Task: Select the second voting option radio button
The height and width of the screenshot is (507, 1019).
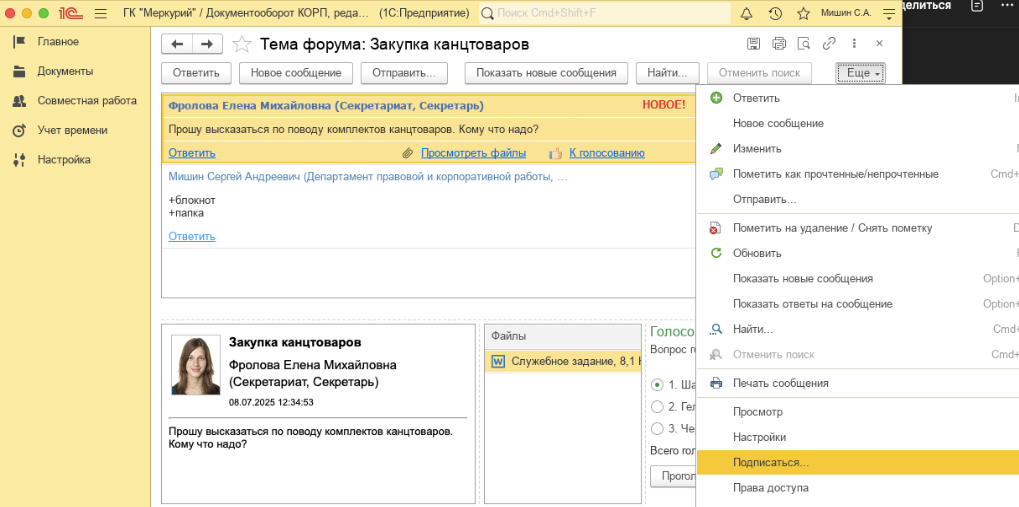Action: pos(657,406)
